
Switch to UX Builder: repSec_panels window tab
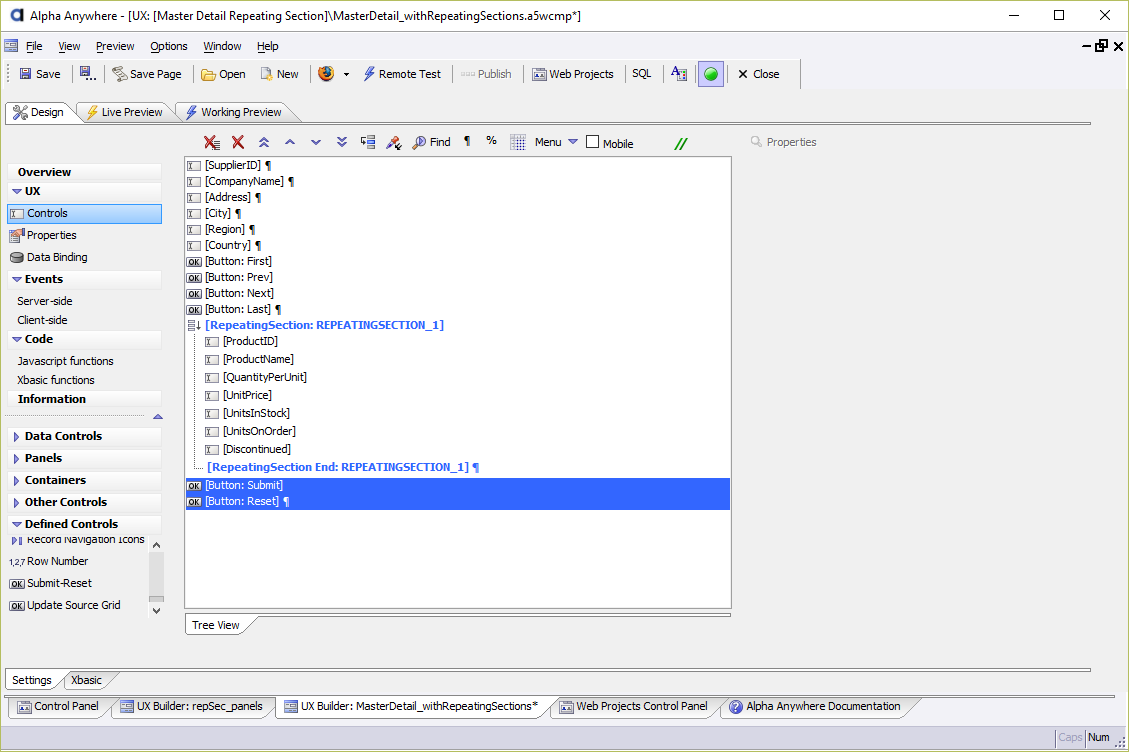[192, 707]
